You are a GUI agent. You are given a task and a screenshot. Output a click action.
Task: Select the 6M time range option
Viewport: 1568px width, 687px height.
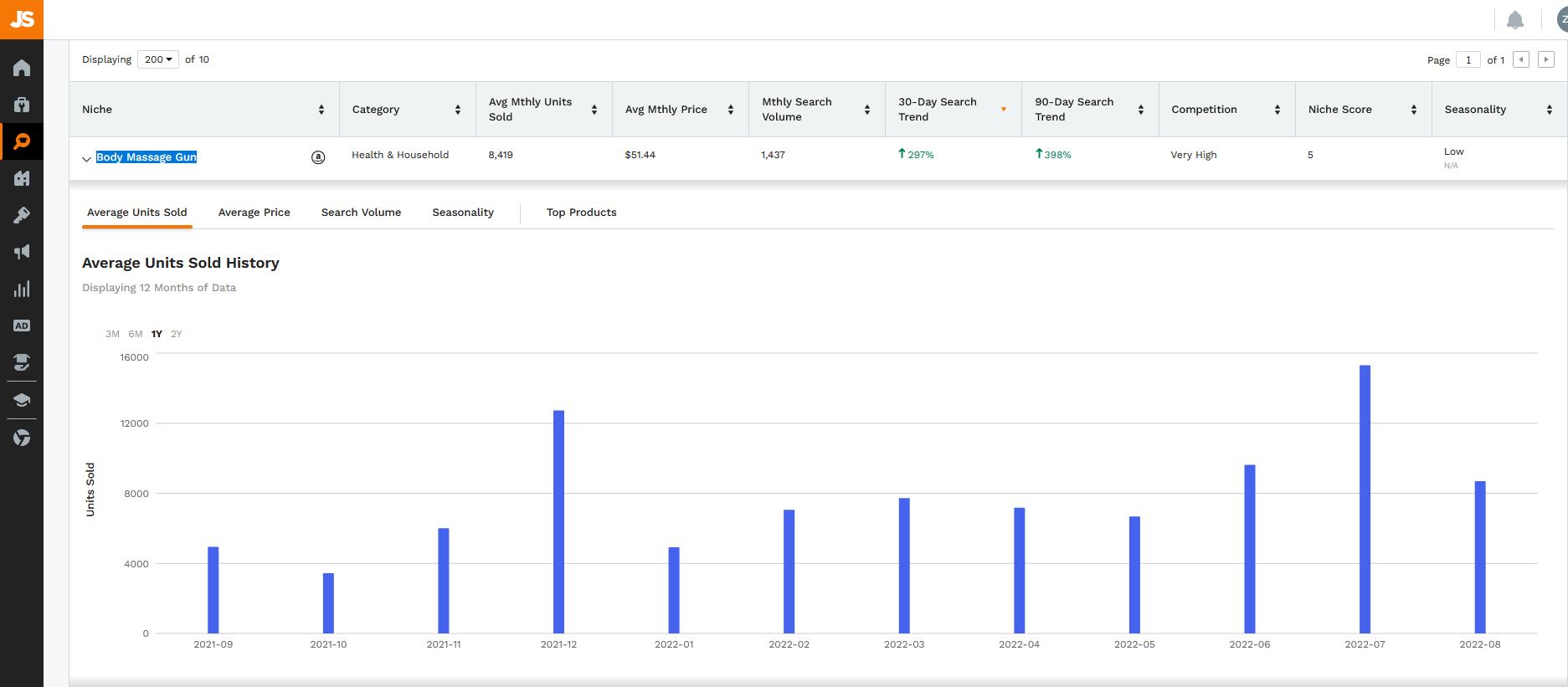click(136, 334)
